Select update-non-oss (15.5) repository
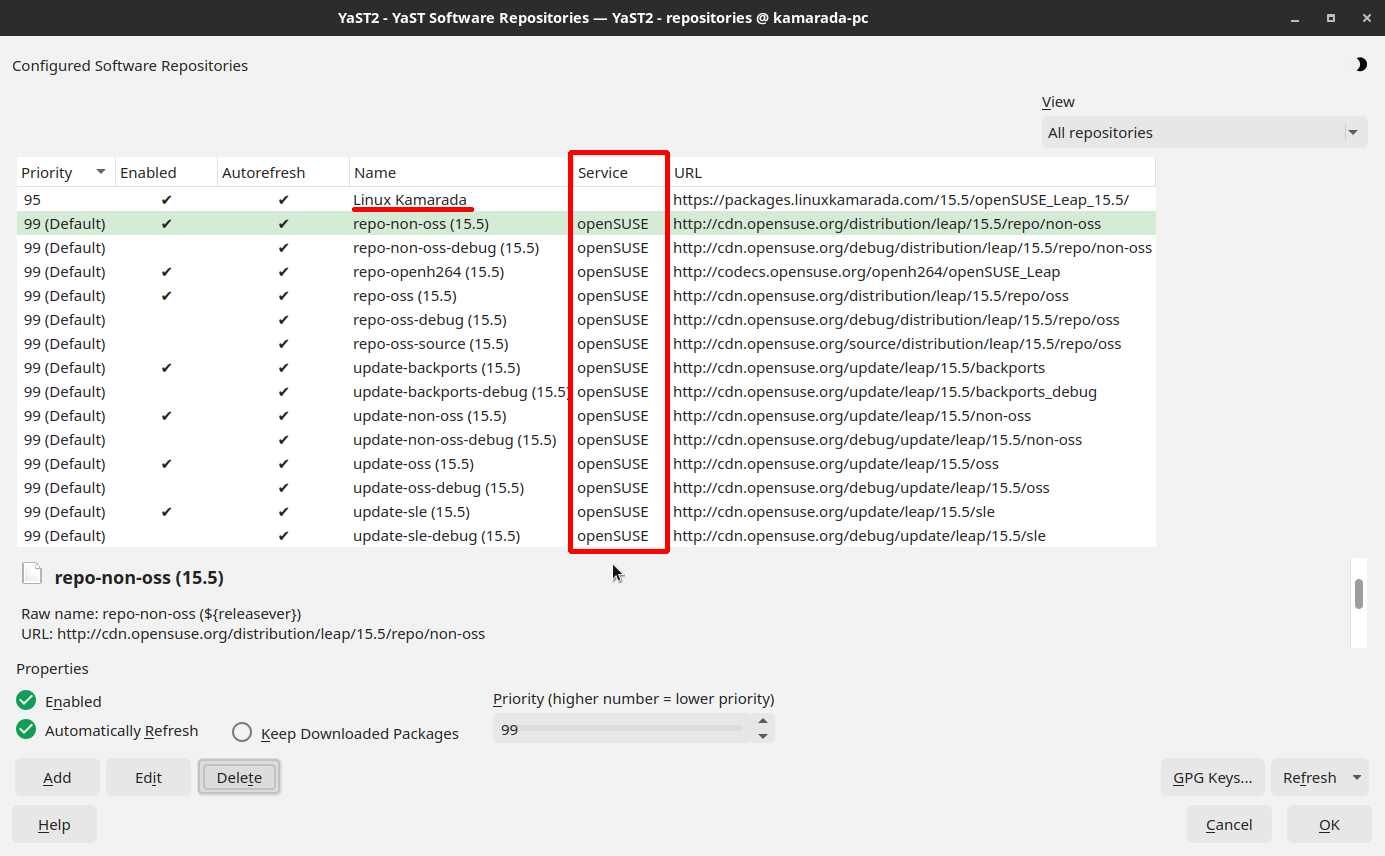This screenshot has width=1385, height=856. (430, 416)
